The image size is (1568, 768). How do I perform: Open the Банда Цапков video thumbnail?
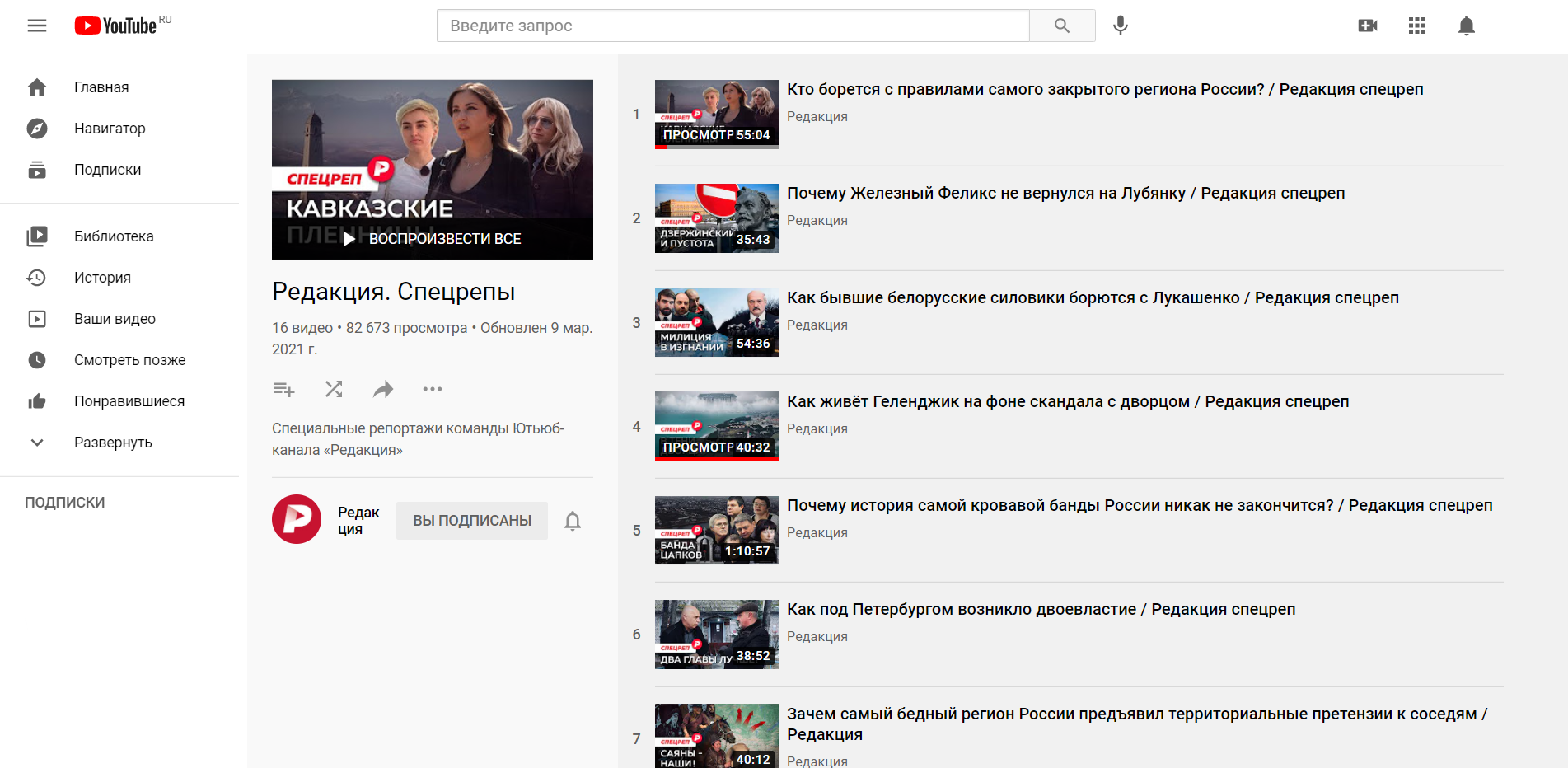click(717, 531)
